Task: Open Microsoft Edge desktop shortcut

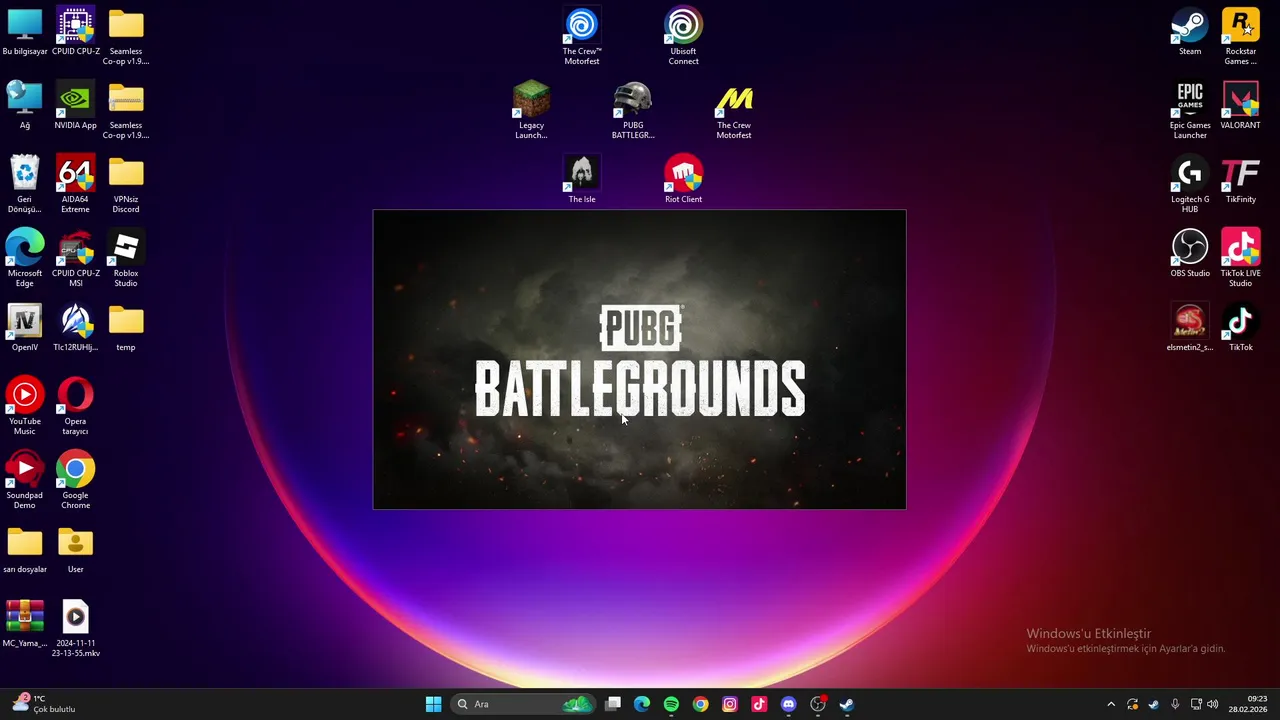Action: pyautogui.click(x=25, y=259)
